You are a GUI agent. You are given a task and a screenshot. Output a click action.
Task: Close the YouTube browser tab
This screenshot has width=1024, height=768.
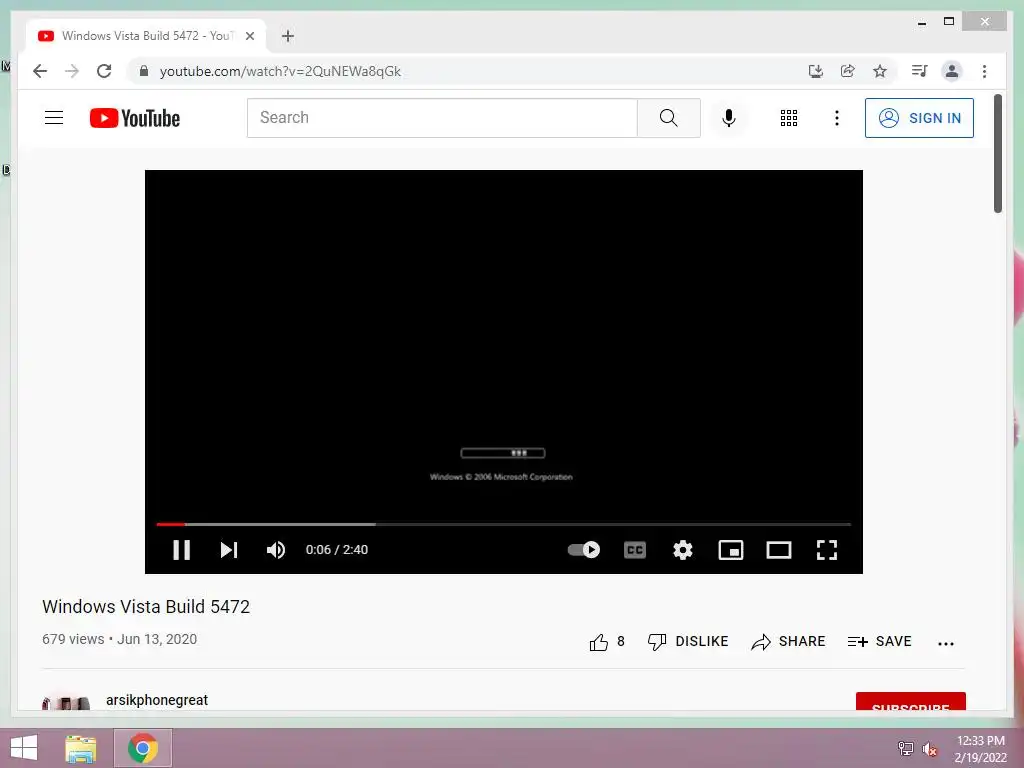click(249, 36)
